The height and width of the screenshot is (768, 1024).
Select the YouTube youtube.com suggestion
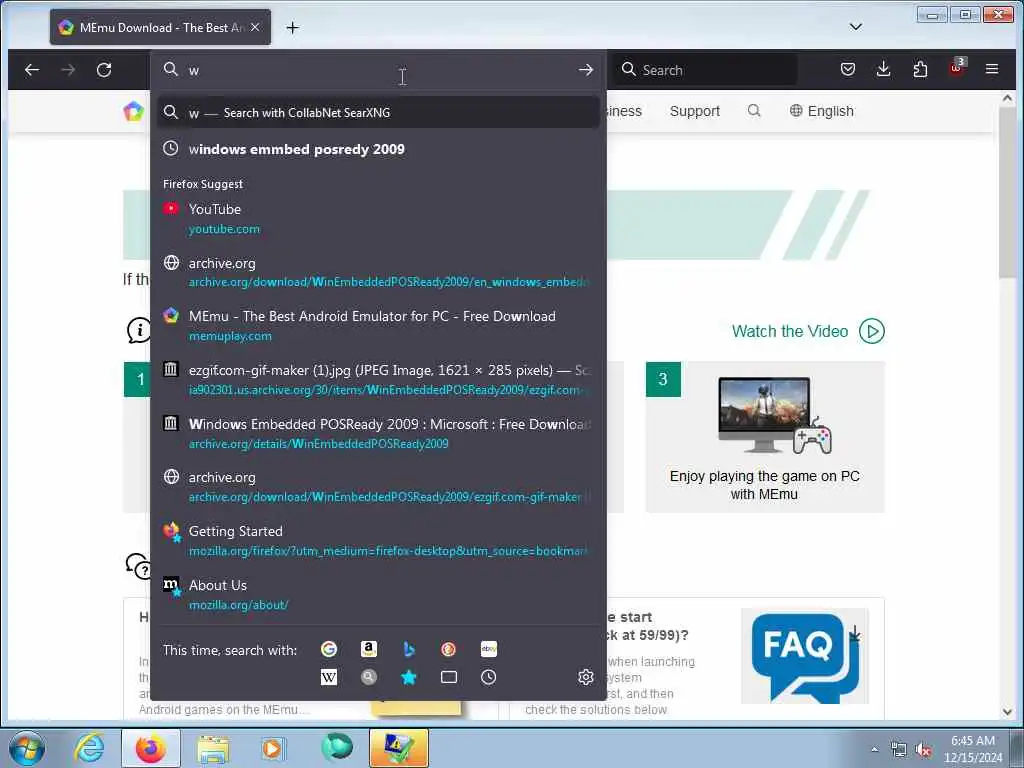click(378, 218)
